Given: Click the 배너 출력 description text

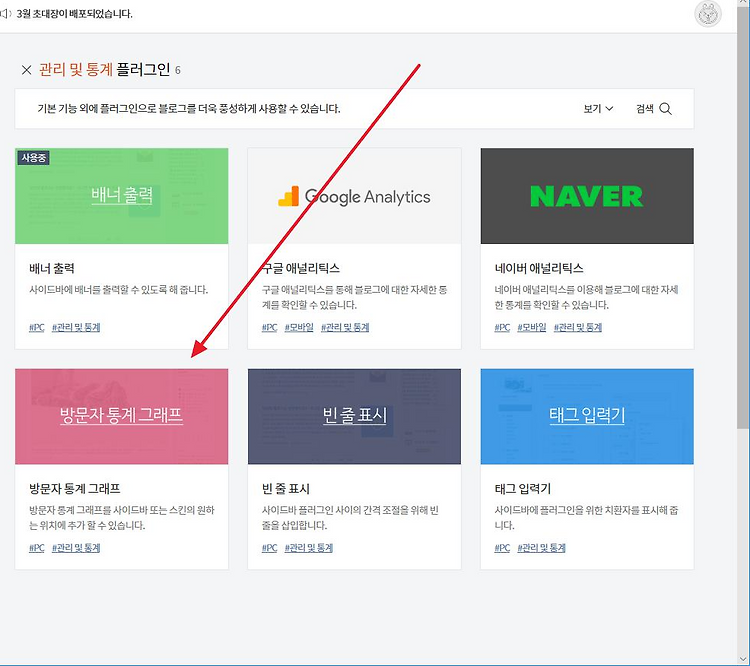Looking at the screenshot, I should point(119,289).
